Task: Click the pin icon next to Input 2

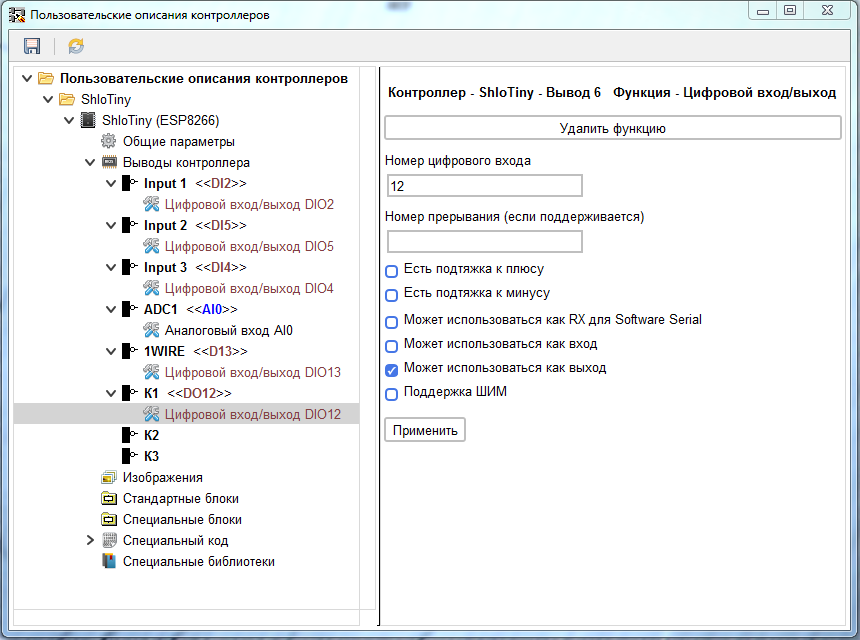Action: (130, 225)
